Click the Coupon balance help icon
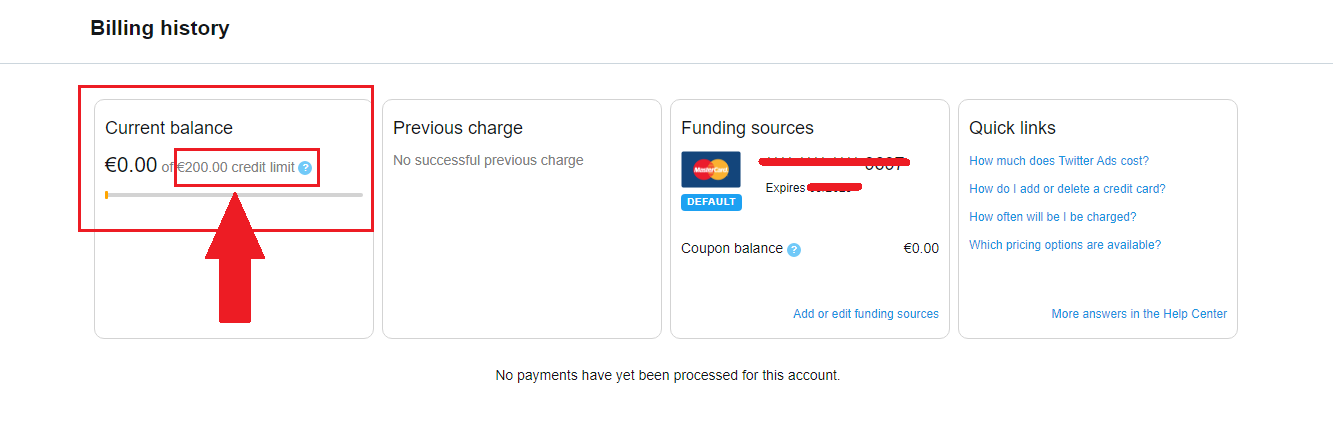The height and width of the screenshot is (425, 1333). 794,249
